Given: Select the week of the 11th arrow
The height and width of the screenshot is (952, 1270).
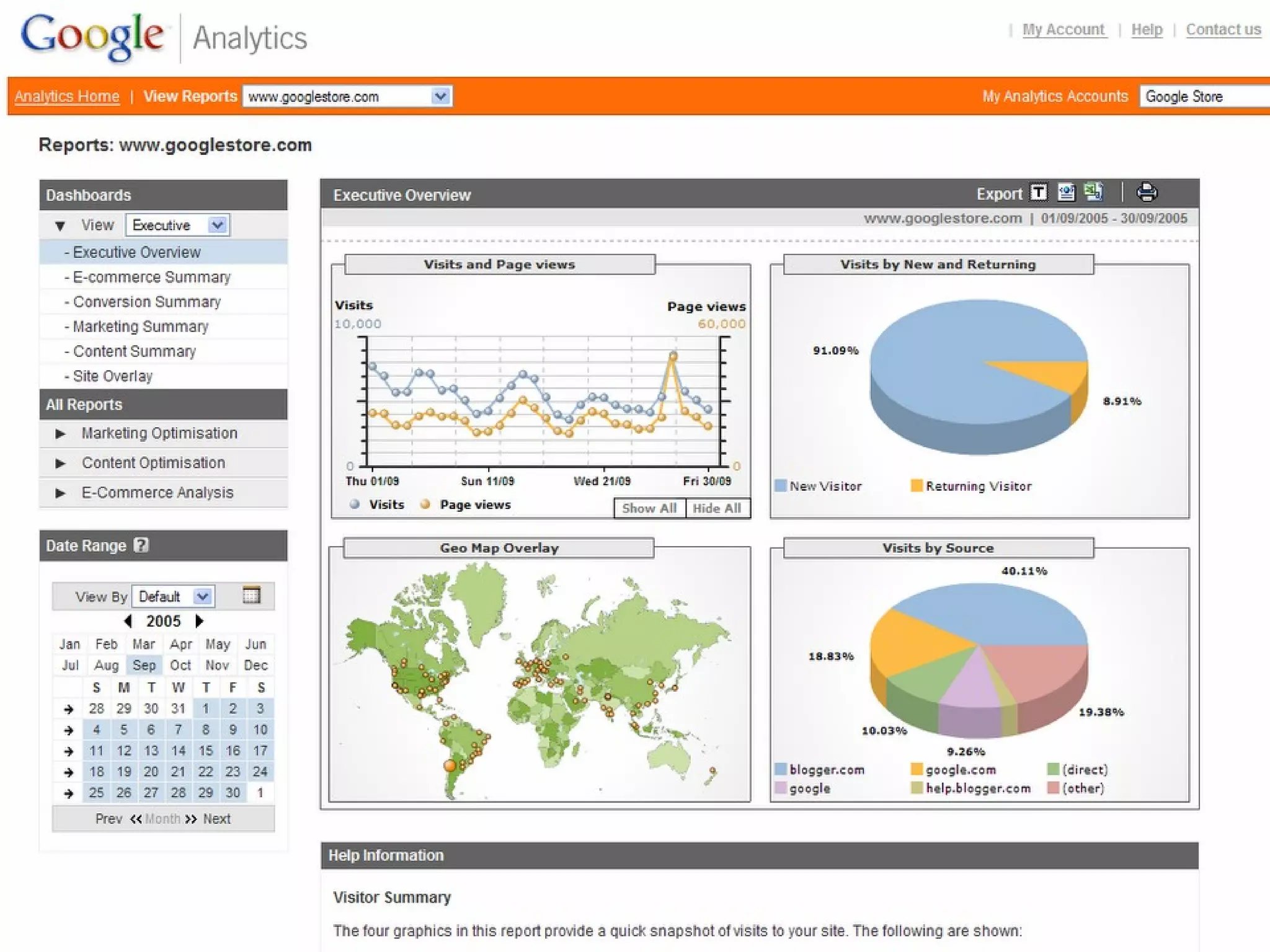Looking at the screenshot, I should 68,751.
